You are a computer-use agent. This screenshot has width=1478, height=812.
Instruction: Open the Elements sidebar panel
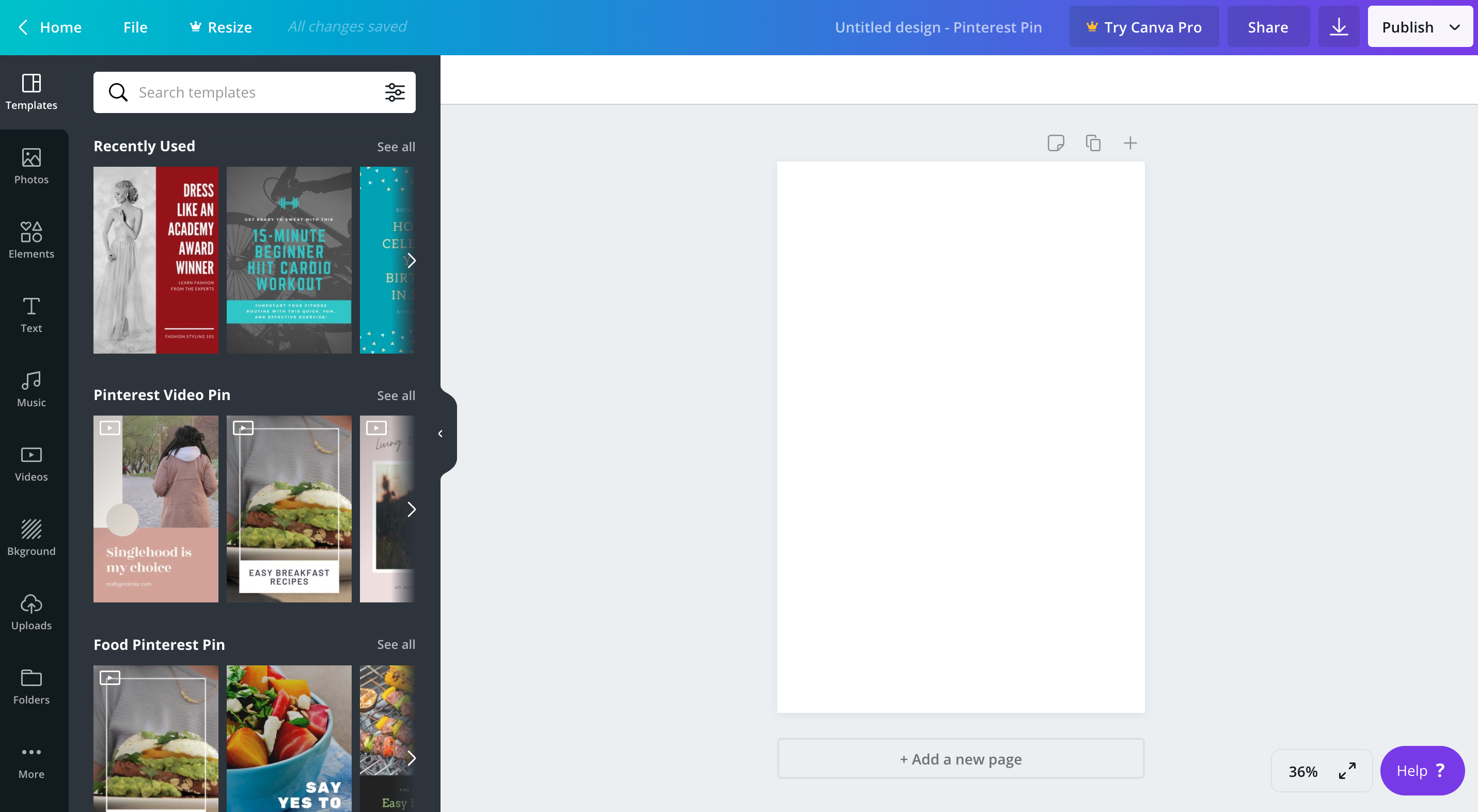point(31,240)
